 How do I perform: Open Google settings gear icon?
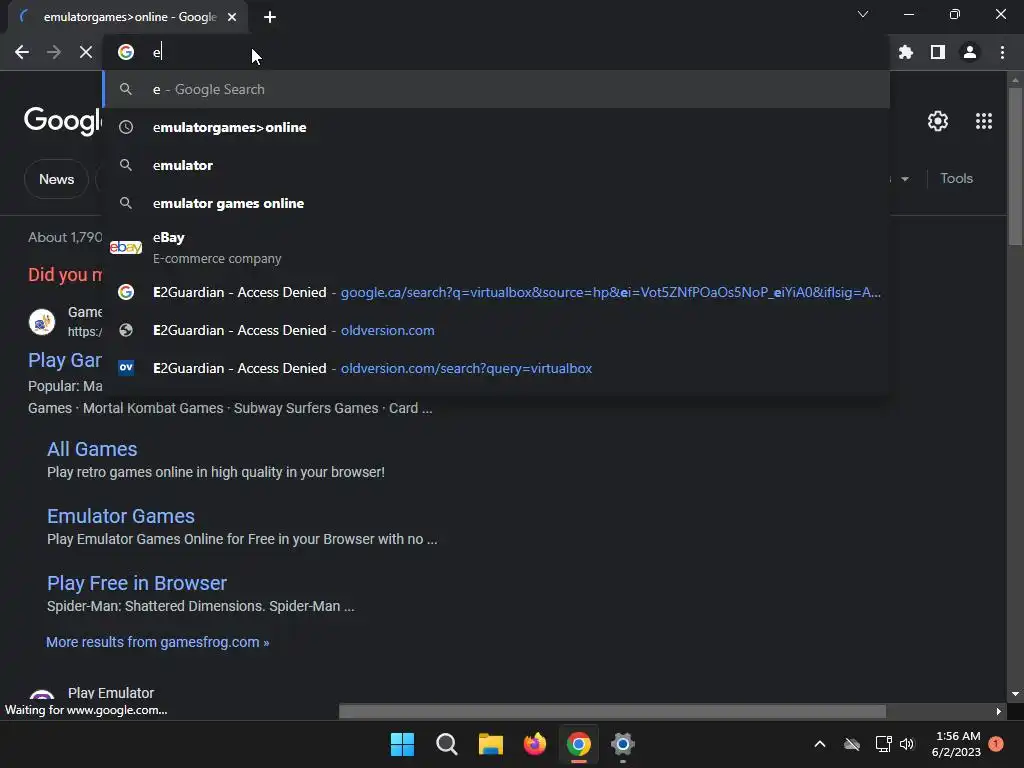click(938, 121)
